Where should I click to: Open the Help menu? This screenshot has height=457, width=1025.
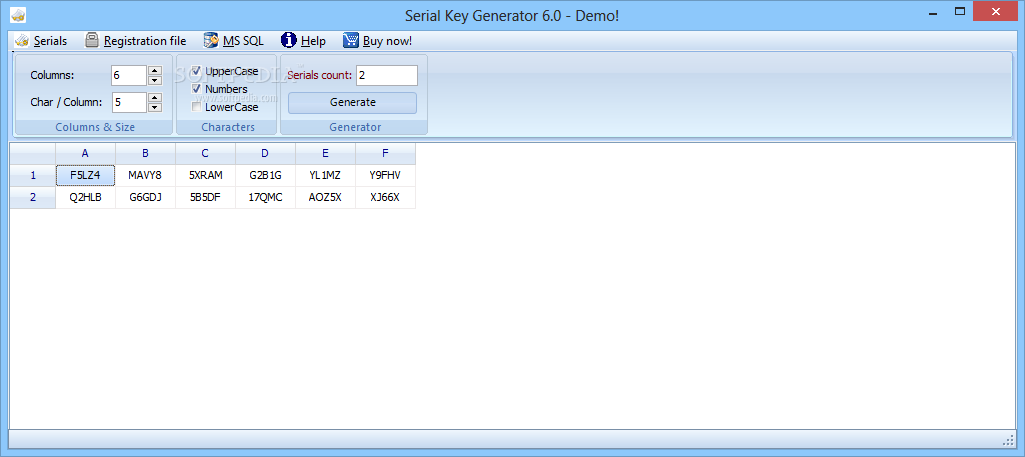tap(313, 41)
